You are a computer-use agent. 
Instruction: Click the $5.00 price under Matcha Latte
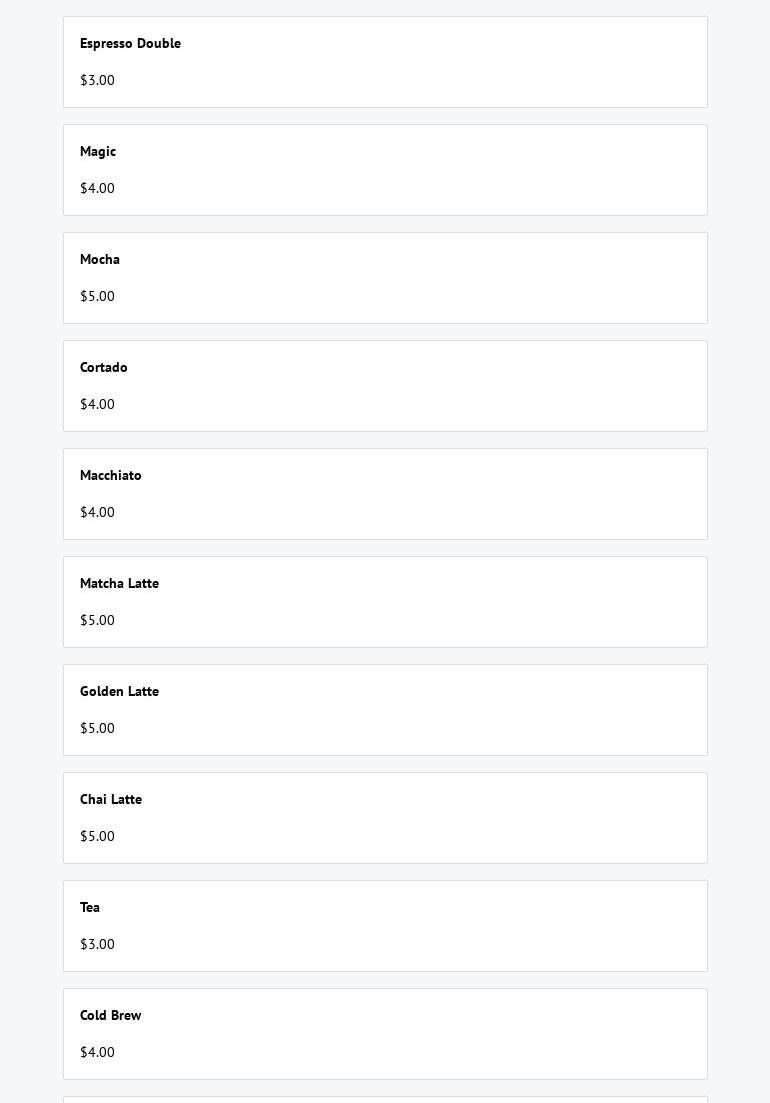pos(97,620)
